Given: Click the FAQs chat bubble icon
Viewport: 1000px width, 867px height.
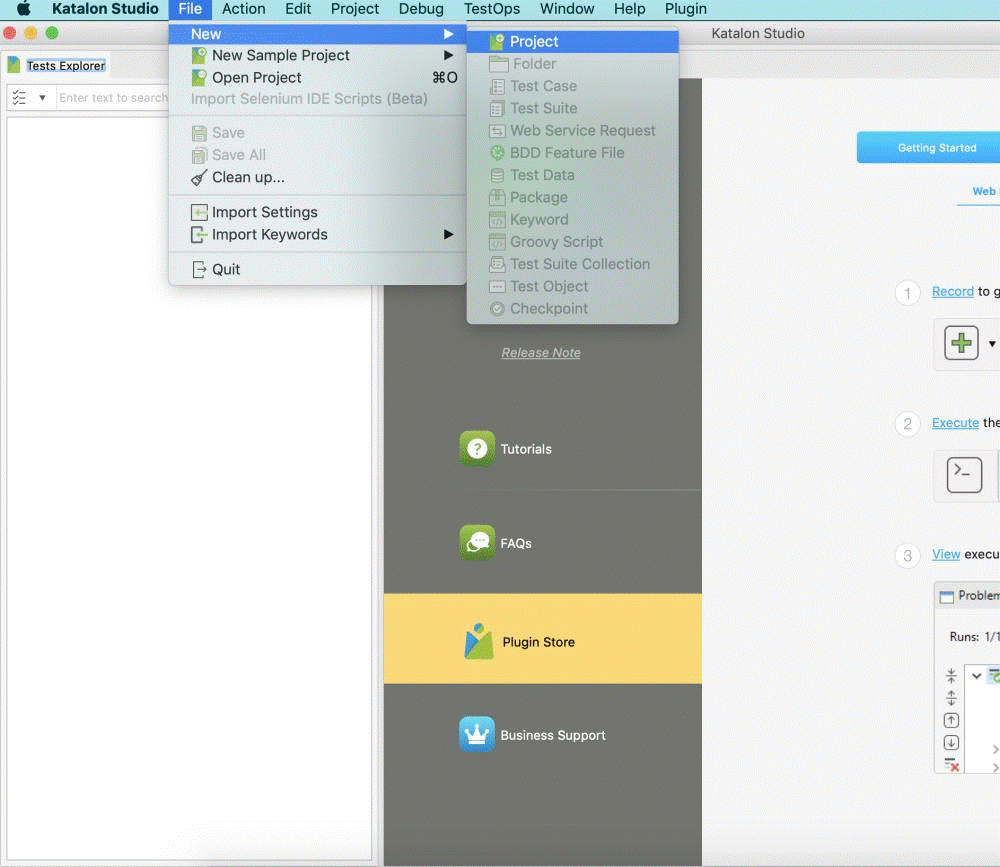Looking at the screenshot, I should (477, 543).
